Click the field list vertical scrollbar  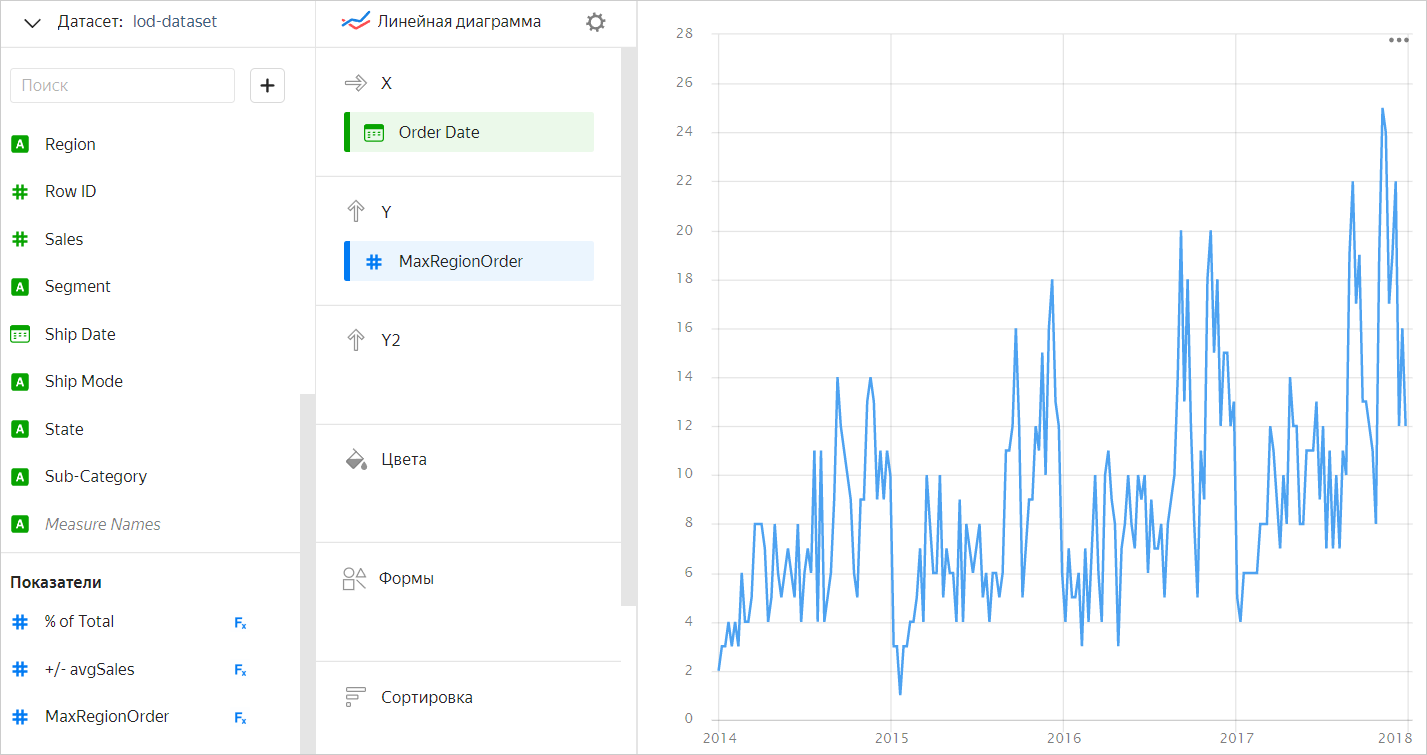tap(307, 570)
